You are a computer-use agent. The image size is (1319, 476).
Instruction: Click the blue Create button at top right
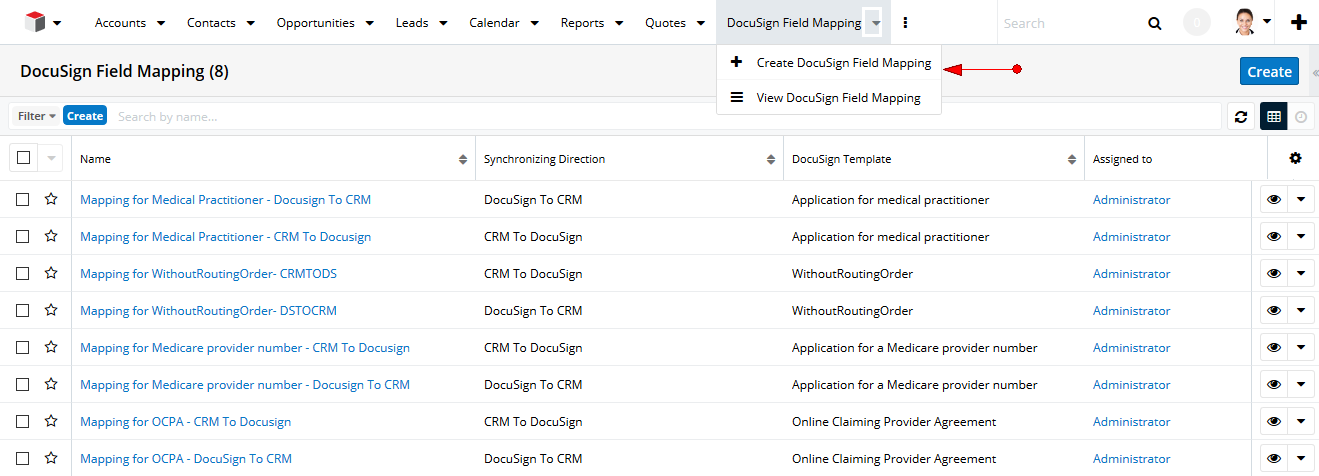pyautogui.click(x=1269, y=71)
